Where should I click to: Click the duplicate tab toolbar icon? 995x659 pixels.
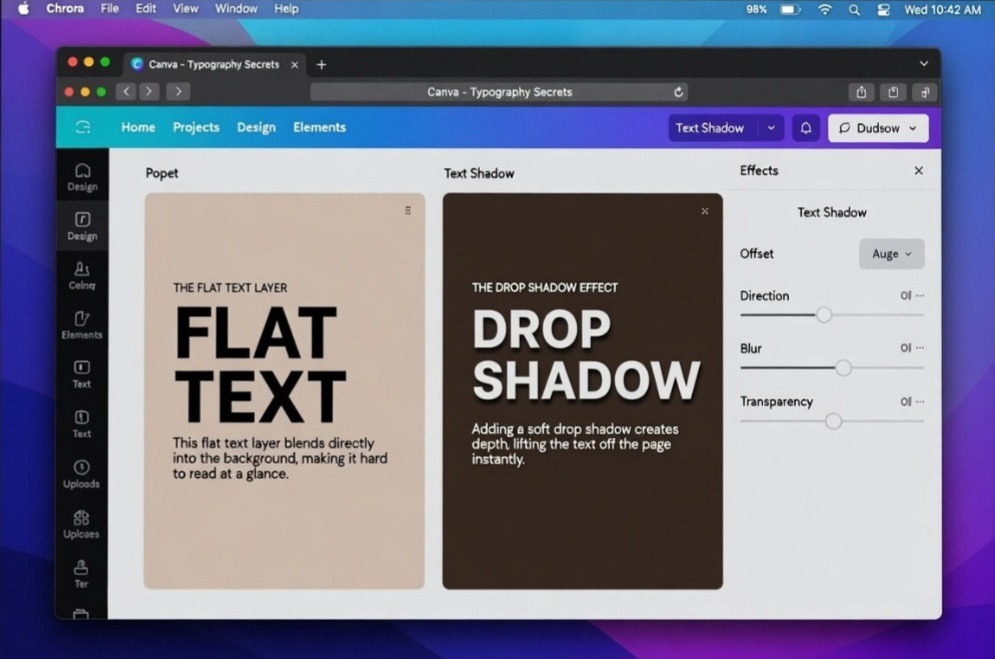pos(893,92)
